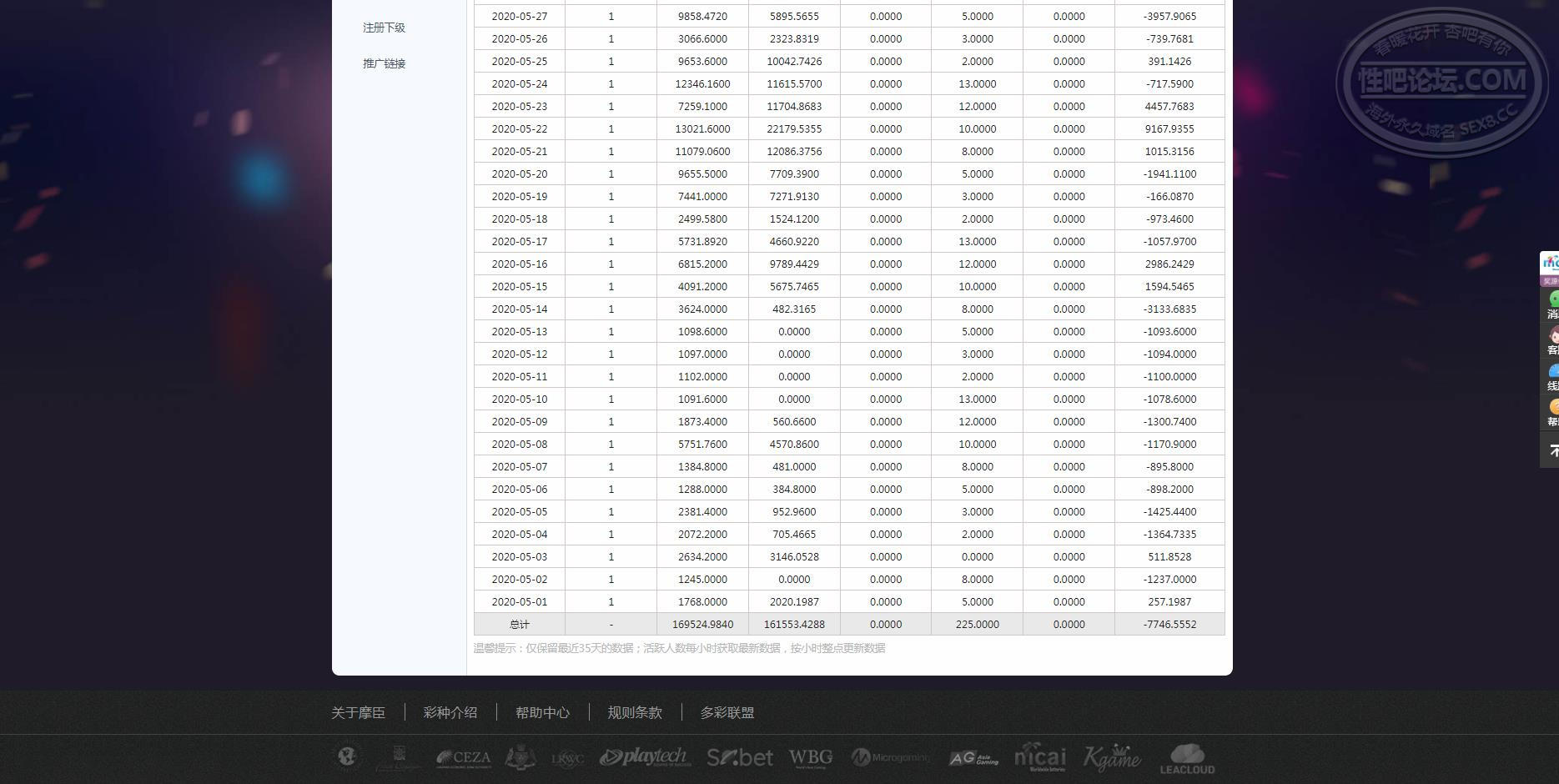Screen dimensions: 1559x784
Task: Click the value 257.1987
Action: coord(1169,601)
